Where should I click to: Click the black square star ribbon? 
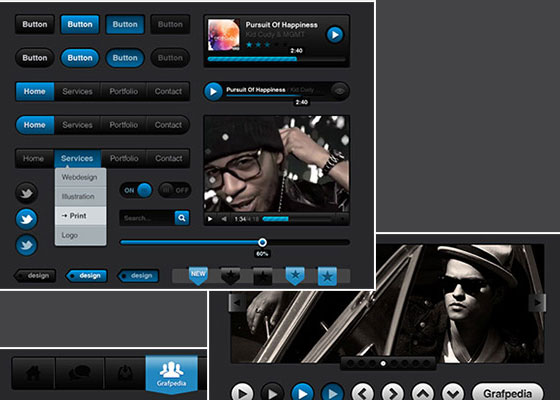pos(262,276)
